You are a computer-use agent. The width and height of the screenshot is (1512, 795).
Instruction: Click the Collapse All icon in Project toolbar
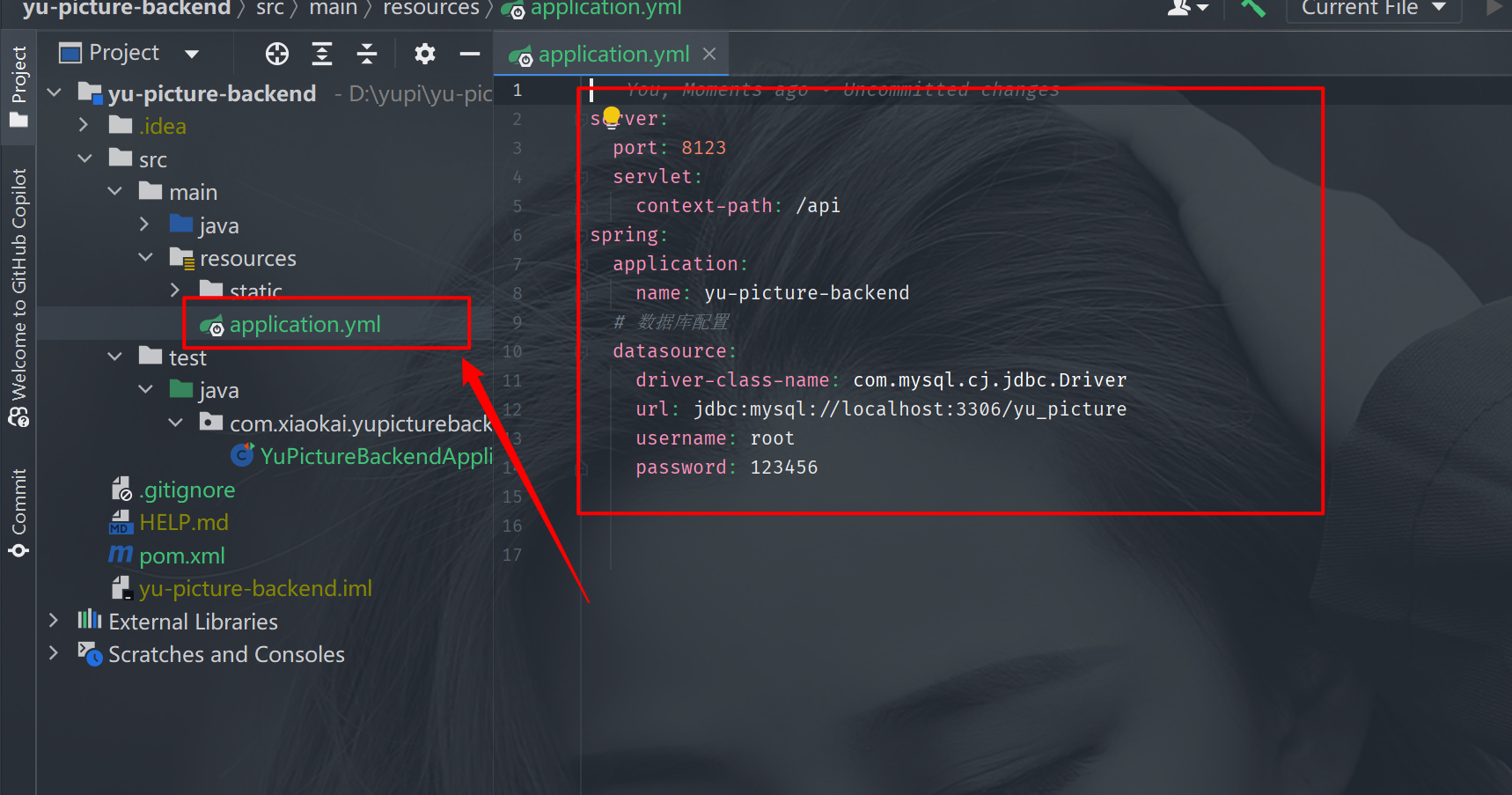tap(367, 55)
